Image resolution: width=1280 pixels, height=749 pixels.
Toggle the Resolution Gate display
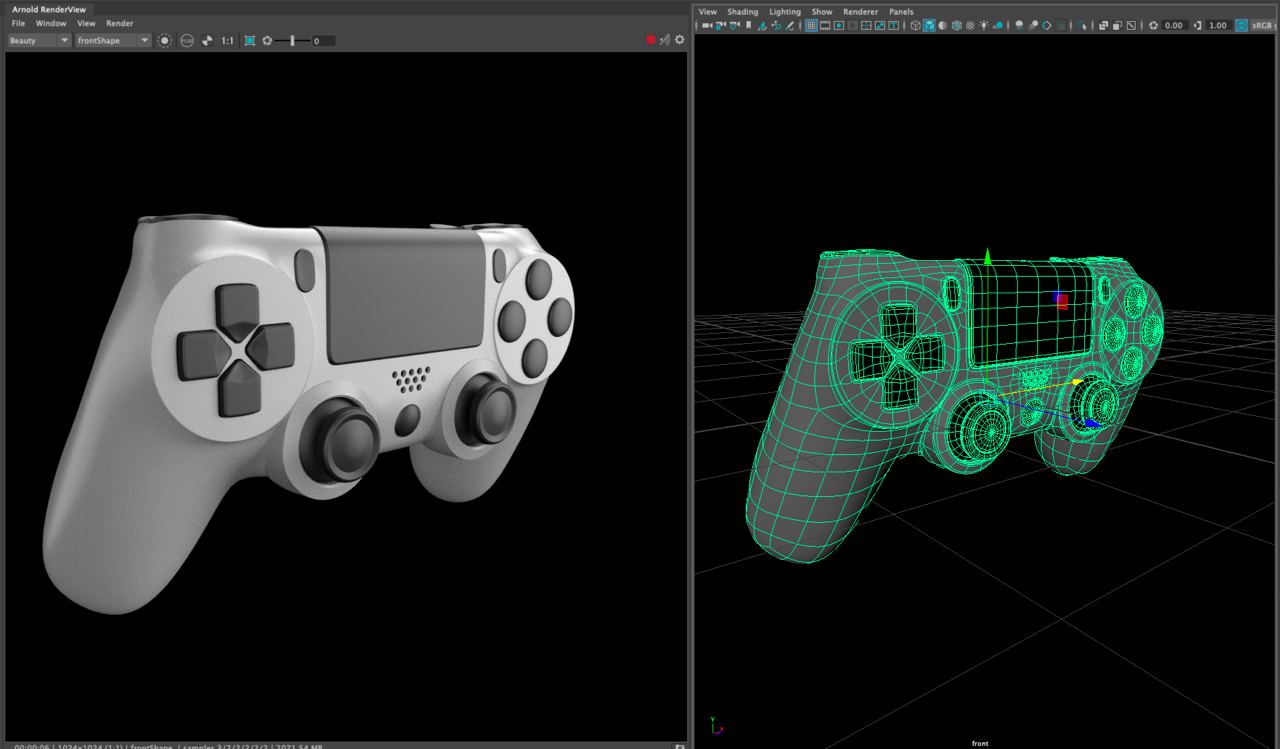point(839,25)
